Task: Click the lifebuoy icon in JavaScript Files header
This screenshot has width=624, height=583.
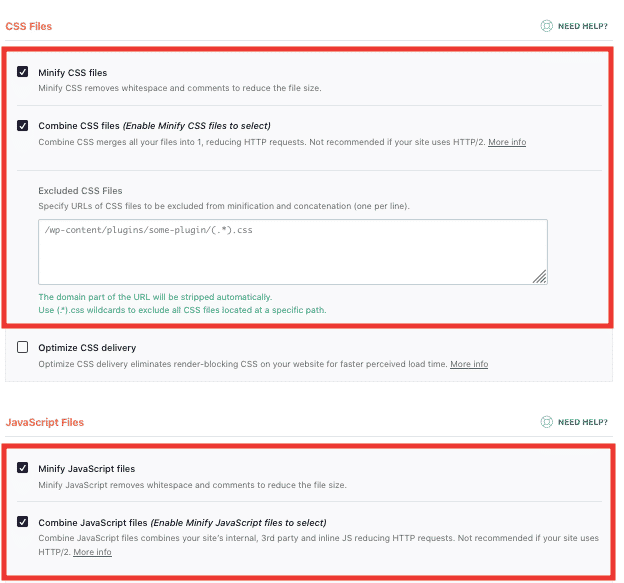Action: [546, 422]
